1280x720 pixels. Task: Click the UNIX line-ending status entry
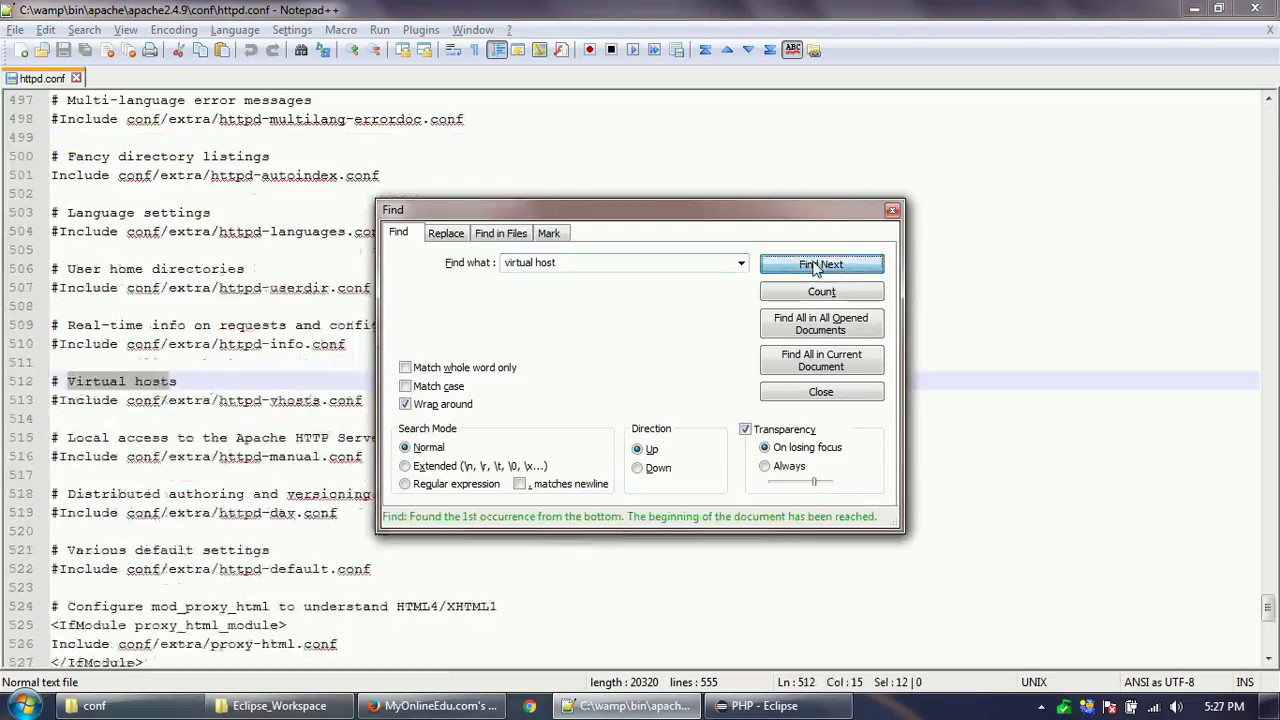coord(1034,682)
